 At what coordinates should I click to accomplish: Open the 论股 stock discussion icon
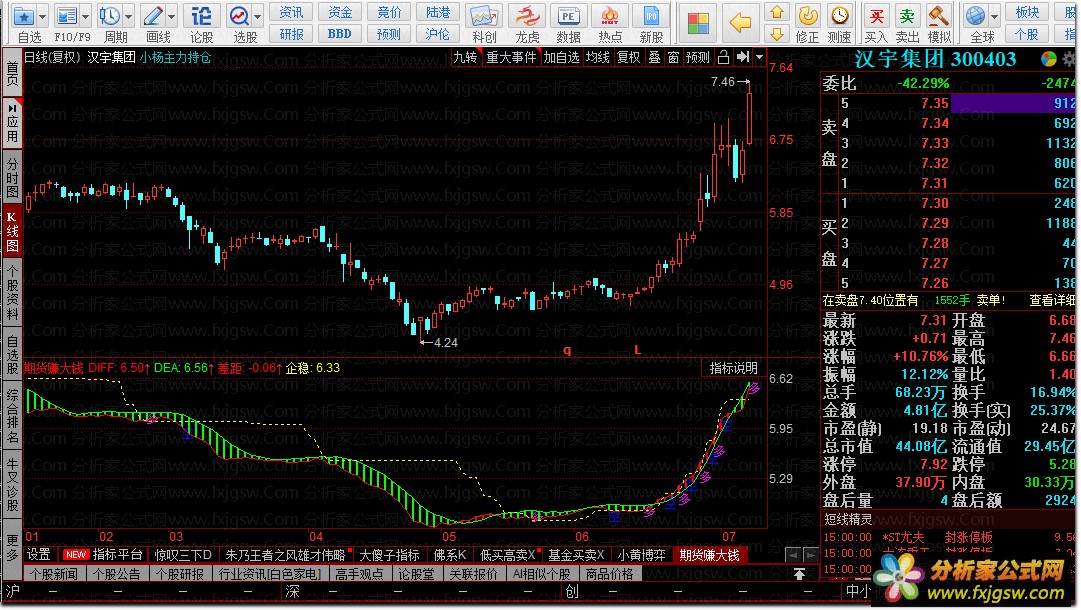pyautogui.click(x=201, y=16)
